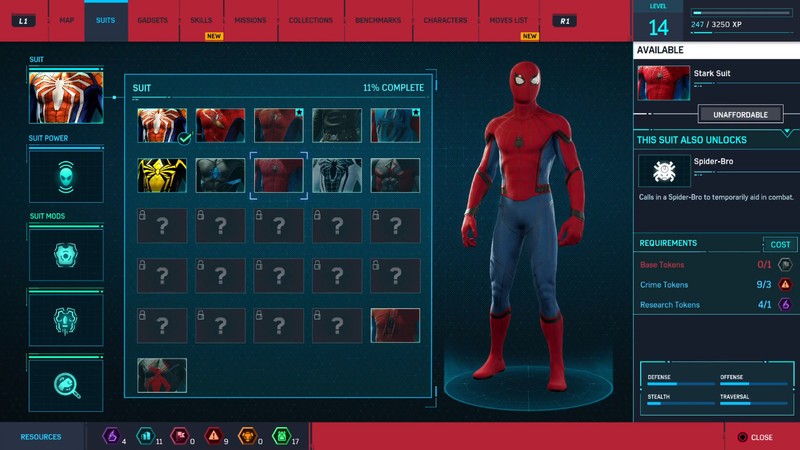
Task: Select the highlighted Stark Suit thumbnail in grid
Action: pos(279,176)
